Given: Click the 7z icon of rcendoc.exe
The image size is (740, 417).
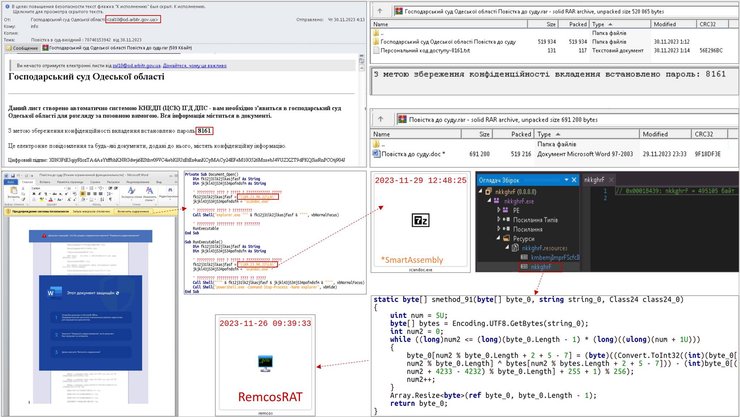Looking at the screenshot, I should (x=420, y=220).
